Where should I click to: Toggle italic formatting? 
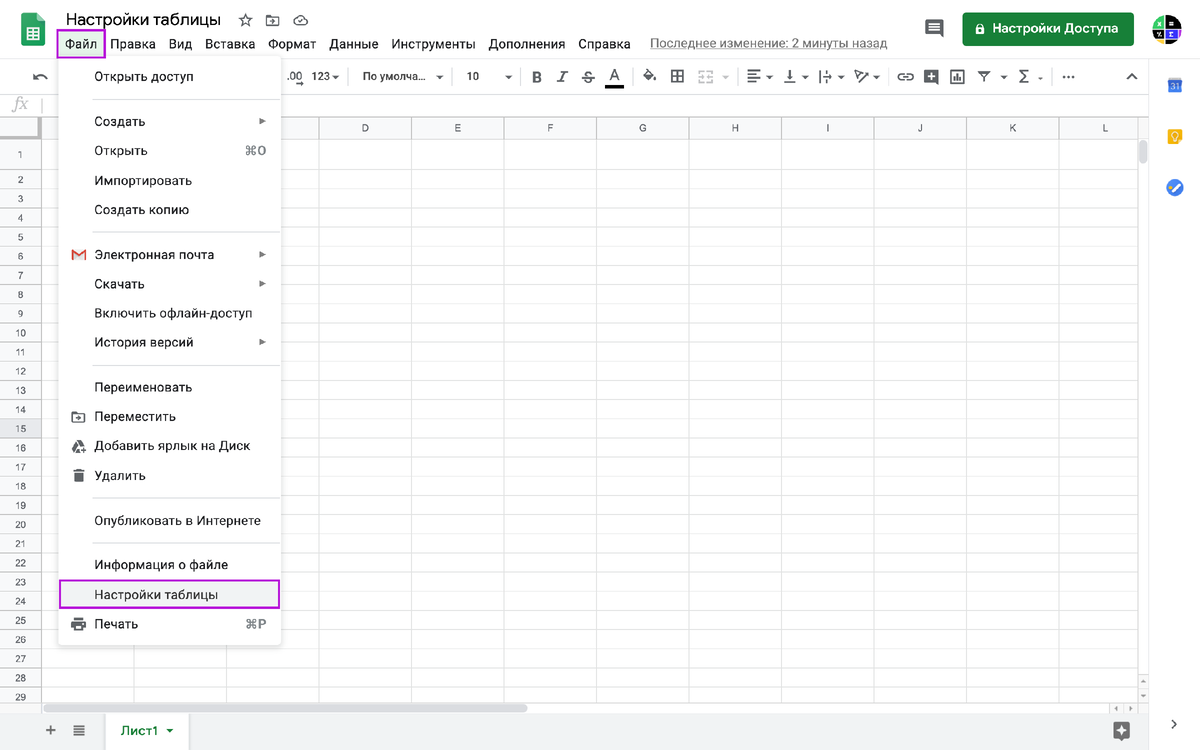(563, 77)
